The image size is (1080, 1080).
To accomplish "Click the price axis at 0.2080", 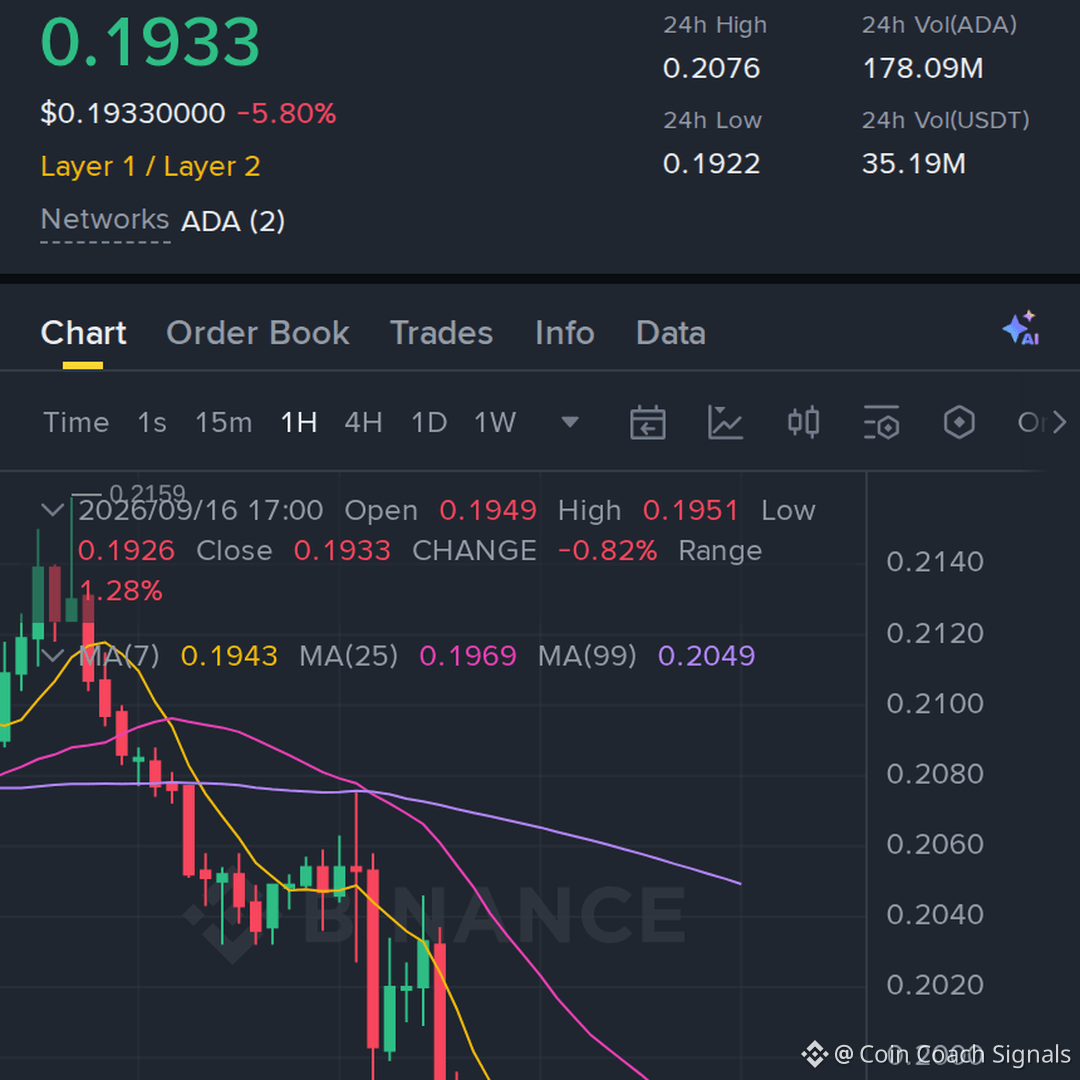I will click(935, 774).
